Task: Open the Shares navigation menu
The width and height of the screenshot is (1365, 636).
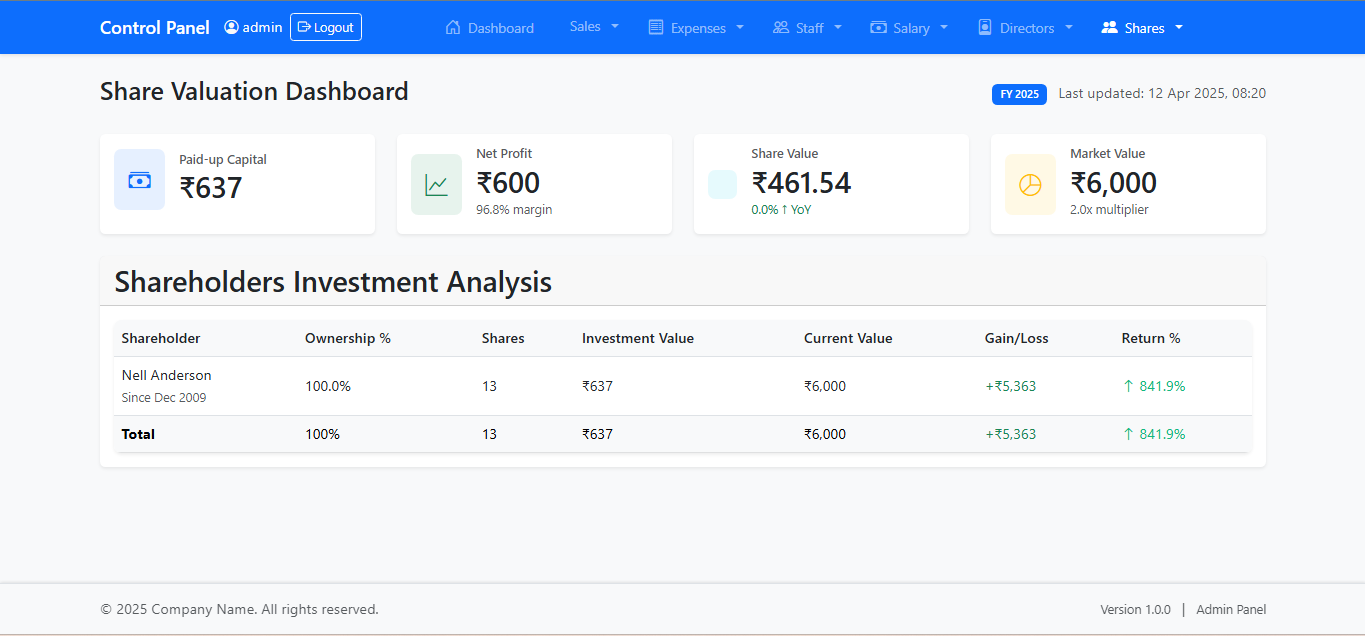Action: (1143, 27)
